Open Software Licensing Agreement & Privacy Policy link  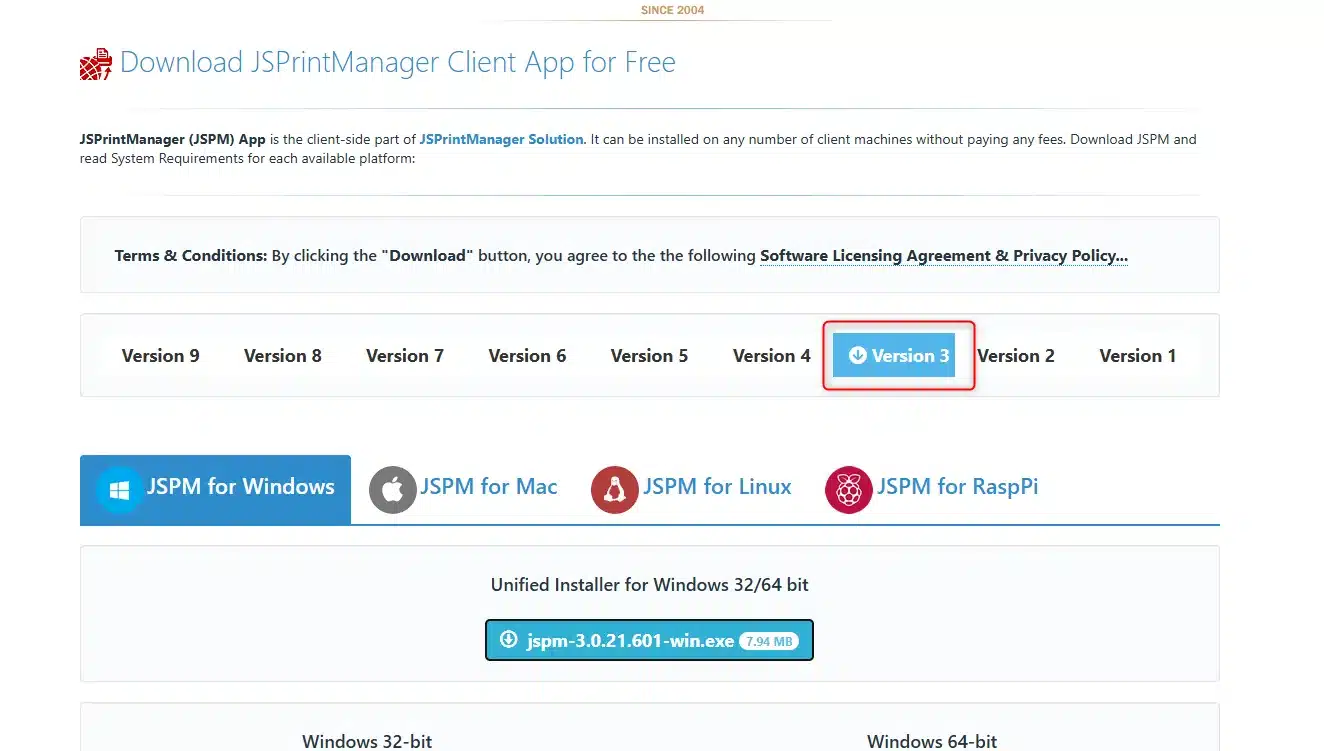[x=944, y=255]
